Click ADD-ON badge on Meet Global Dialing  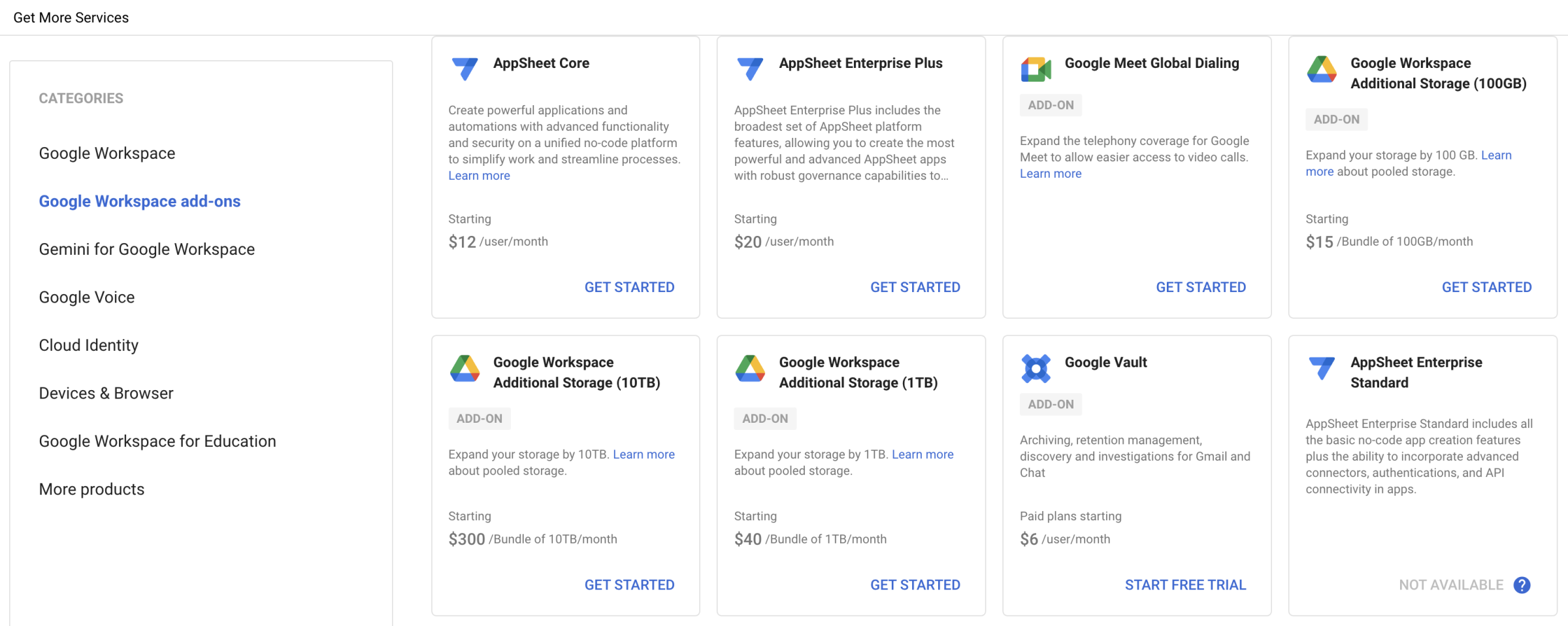pyautogui.click(x=1051, y=105)
